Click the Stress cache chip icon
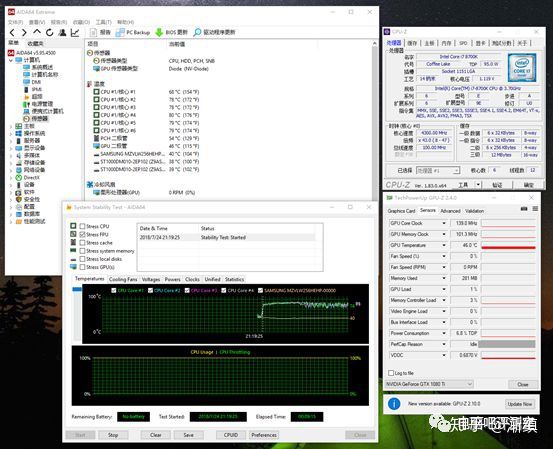 click(x=73, y=242)
